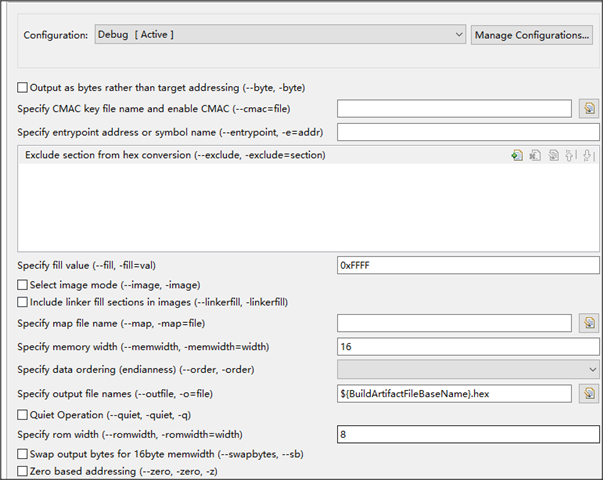Check Include linker fill sections option
The height and width of the screenshot is (480, 603).
[x=23, y=301]
